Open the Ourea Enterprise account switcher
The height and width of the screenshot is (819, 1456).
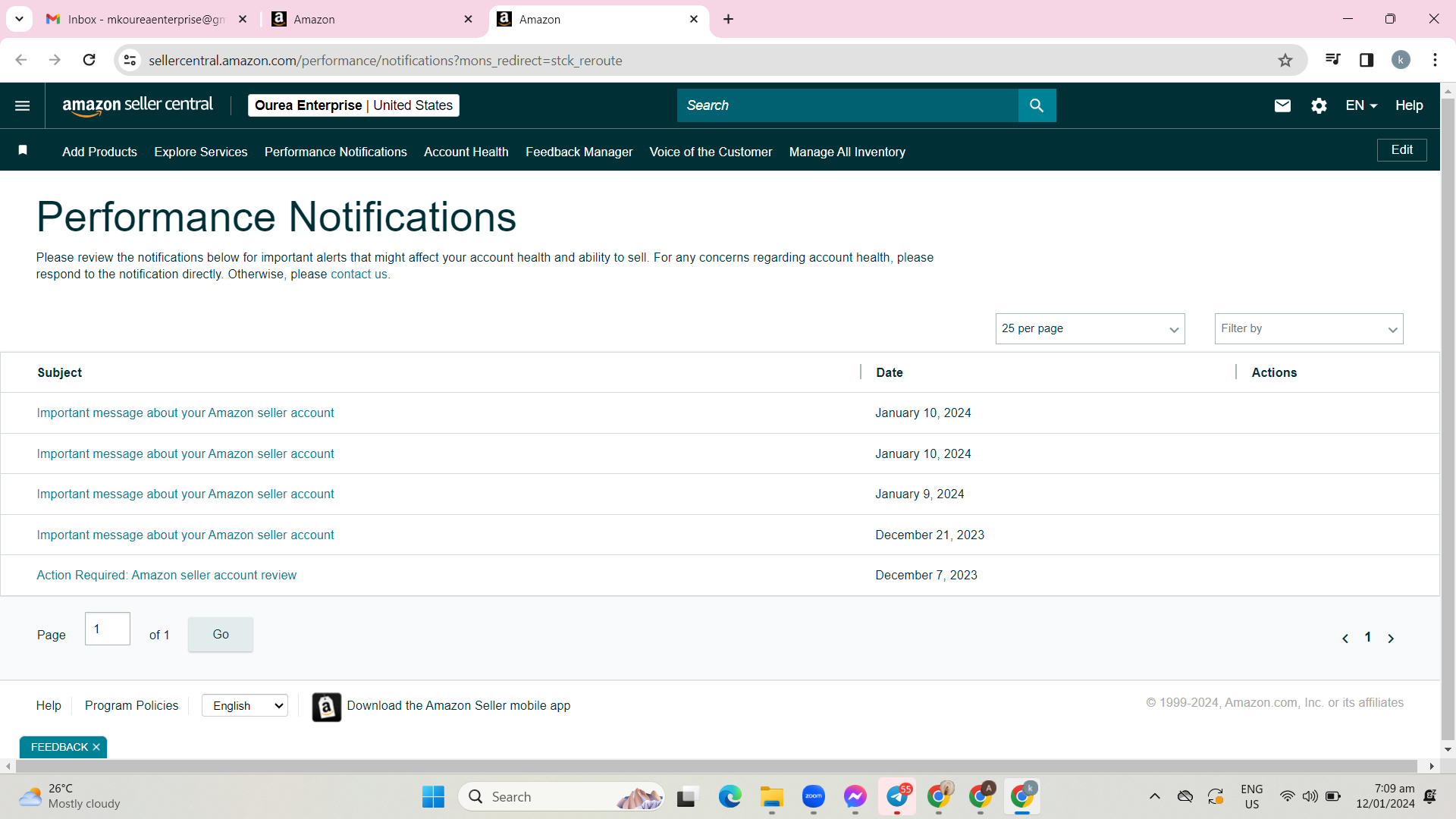(353, 105)
